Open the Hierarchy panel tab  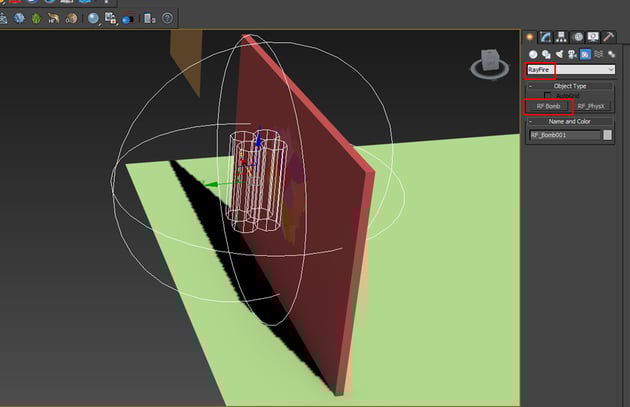[x=562, y=37]
